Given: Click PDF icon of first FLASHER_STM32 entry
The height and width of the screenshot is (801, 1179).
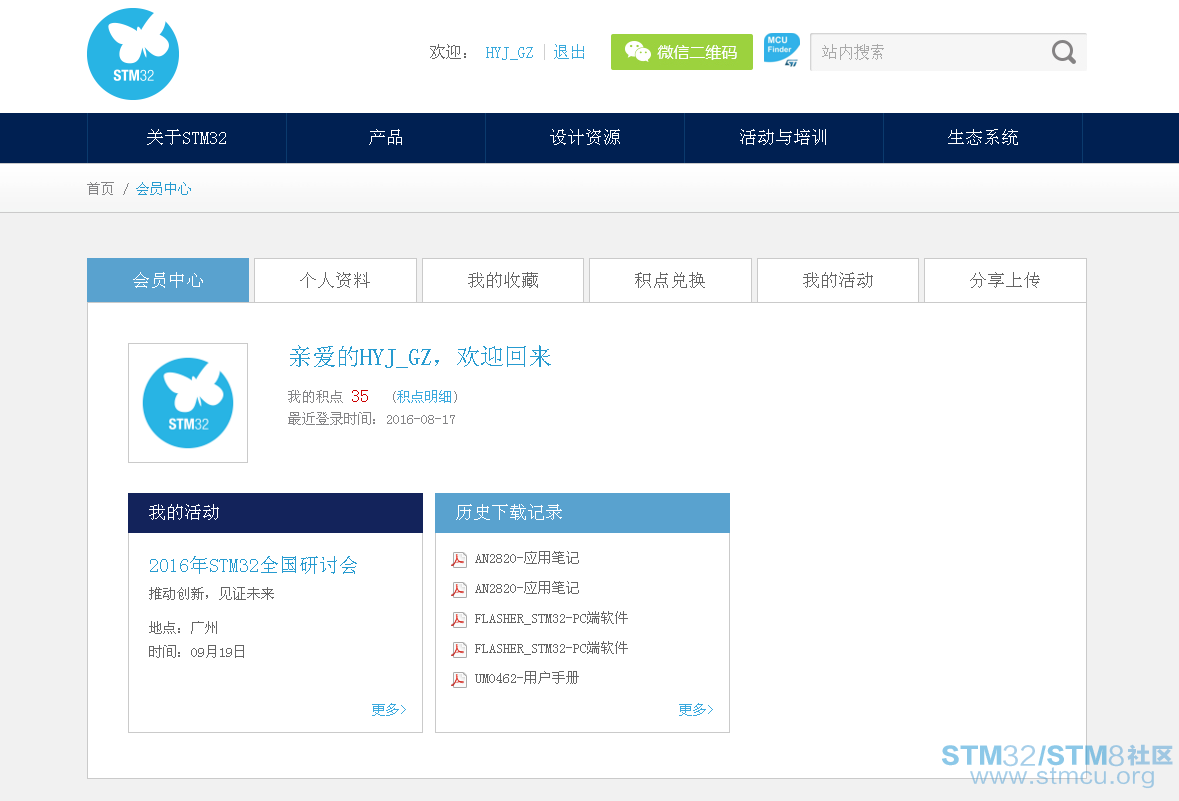Looking at the screenshot, I should 459,619.
